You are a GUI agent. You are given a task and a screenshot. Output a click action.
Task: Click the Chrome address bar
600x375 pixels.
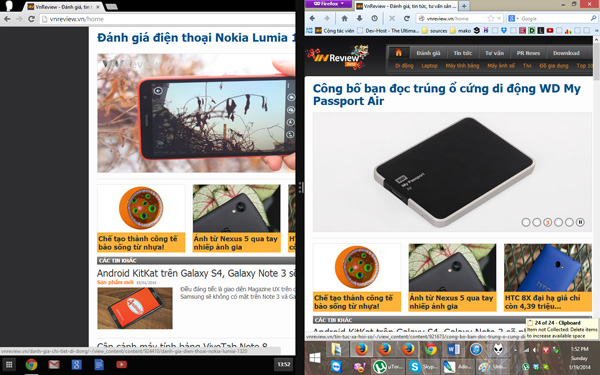coord(166,19)
